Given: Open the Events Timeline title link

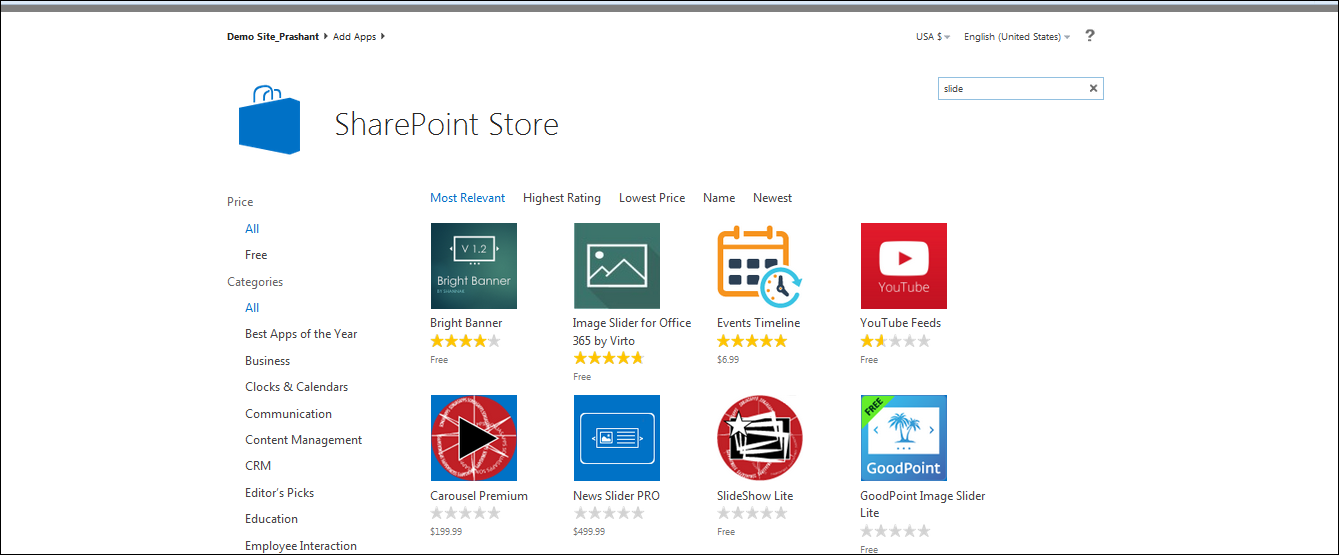Looking at the screenshot, I should point(759,323).
